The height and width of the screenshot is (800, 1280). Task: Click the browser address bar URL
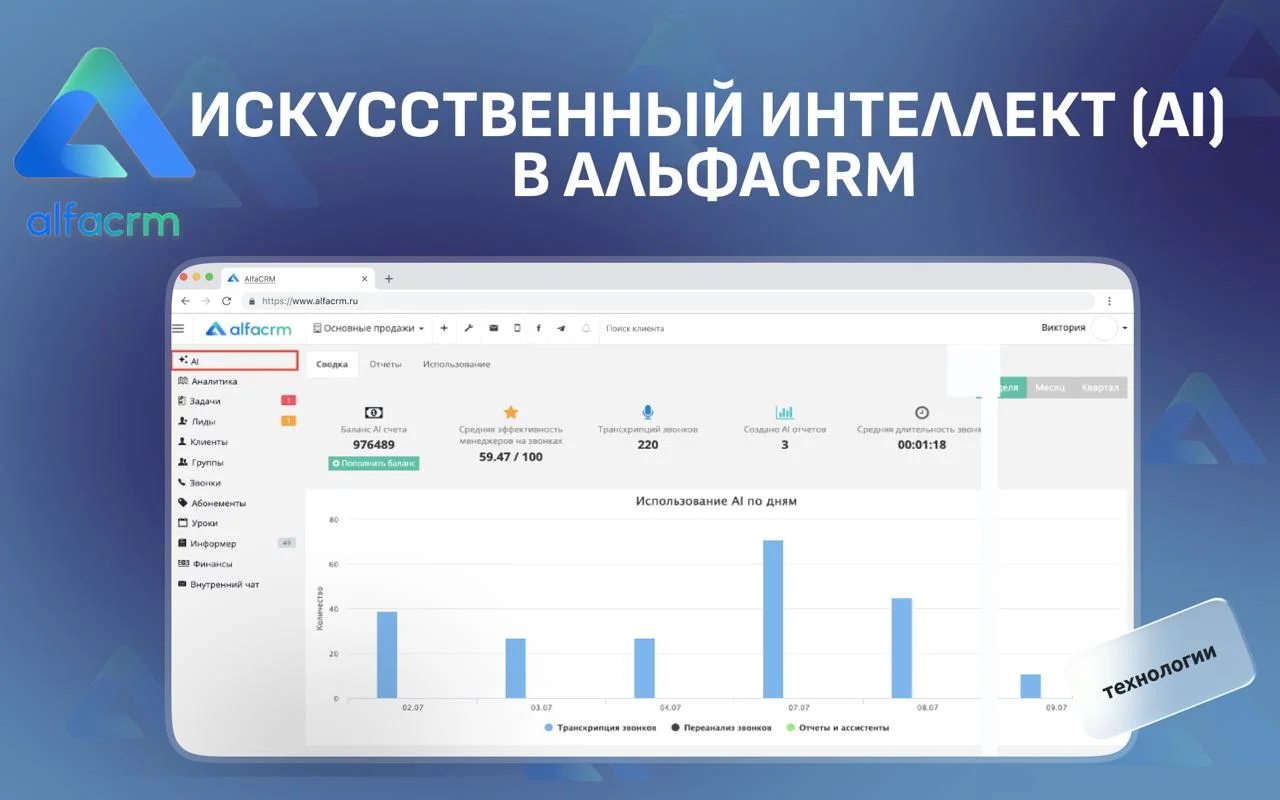pyautogui.click(x=310, y=301)
